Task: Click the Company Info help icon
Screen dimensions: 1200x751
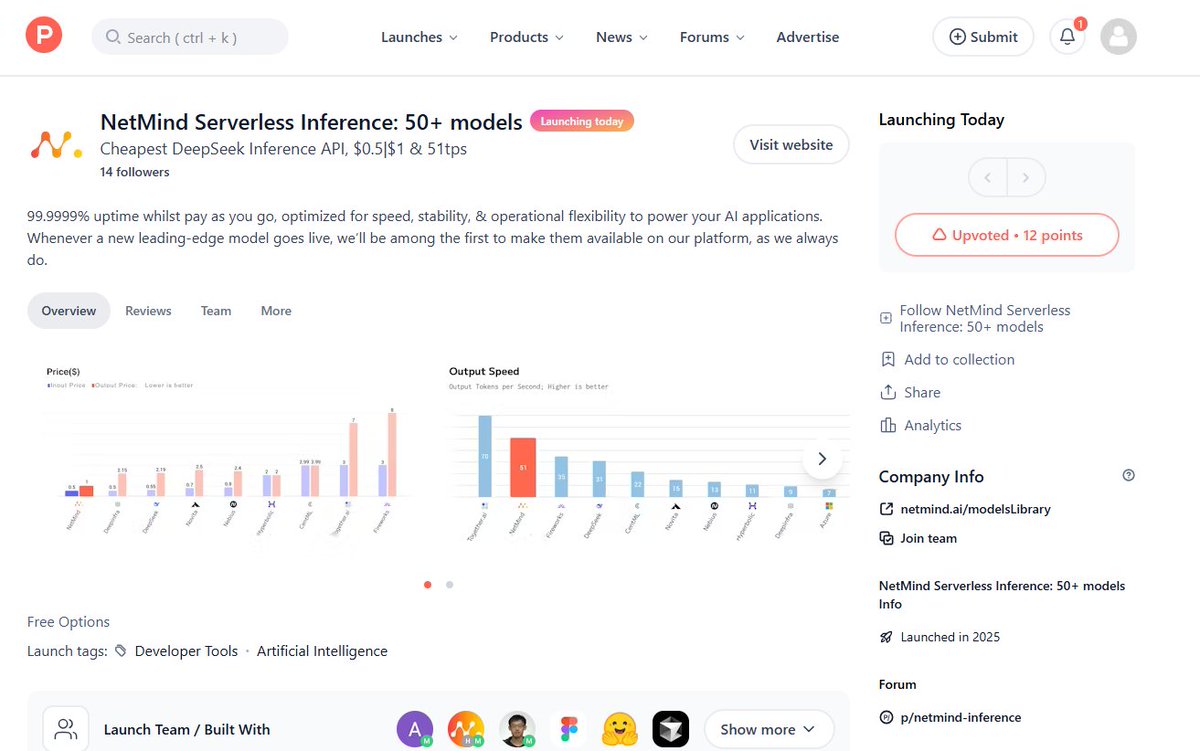Action: click(x=1129, y=476)
